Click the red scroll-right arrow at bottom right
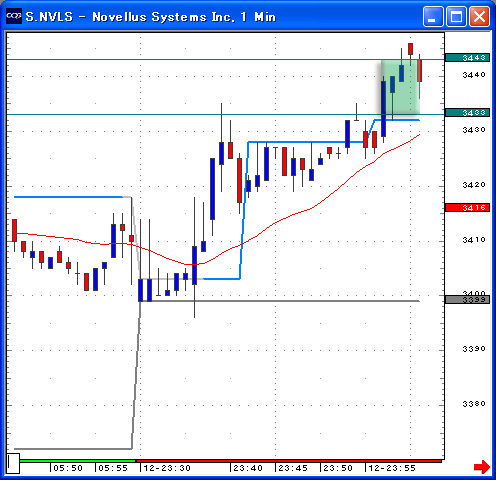 pyautogui.click(x=482, y=467)
